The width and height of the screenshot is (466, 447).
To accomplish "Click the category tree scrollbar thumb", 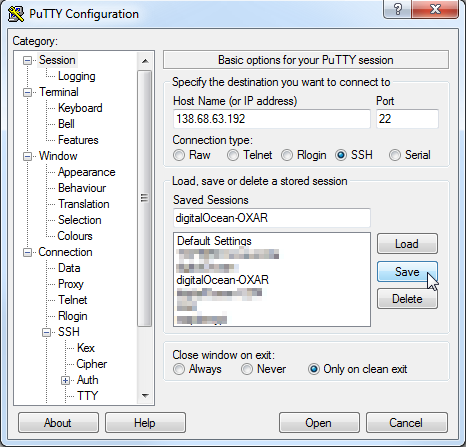I will tap(144, 198).
